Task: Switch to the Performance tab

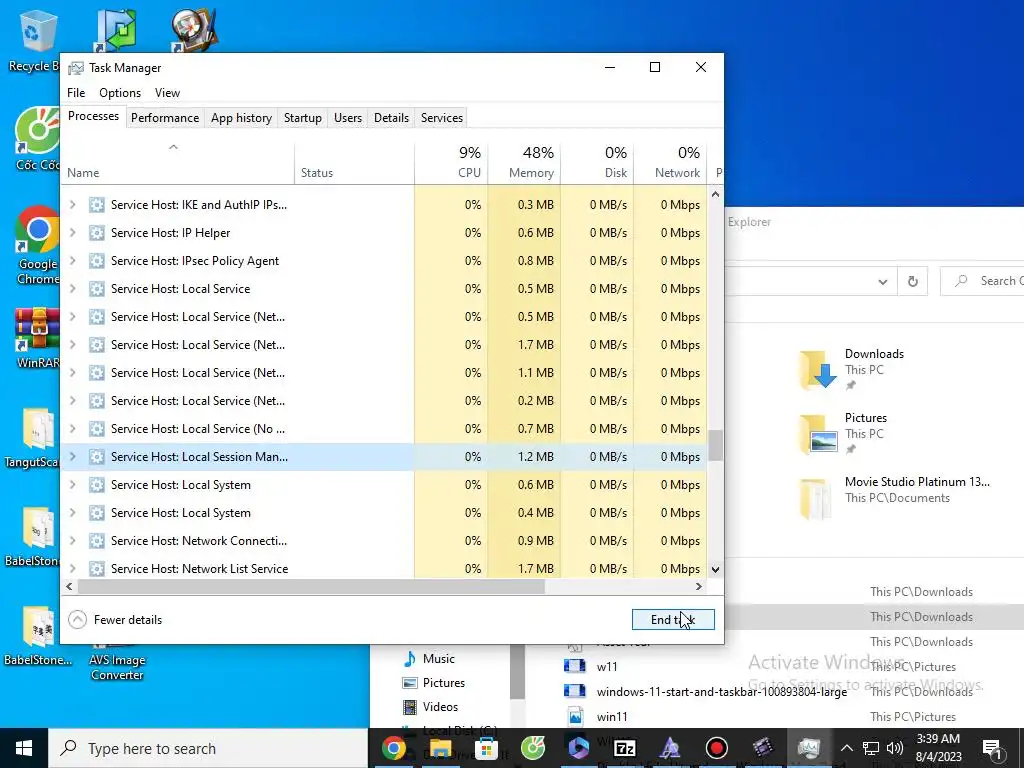Action: pyautogui.click(x=165, y=118)
